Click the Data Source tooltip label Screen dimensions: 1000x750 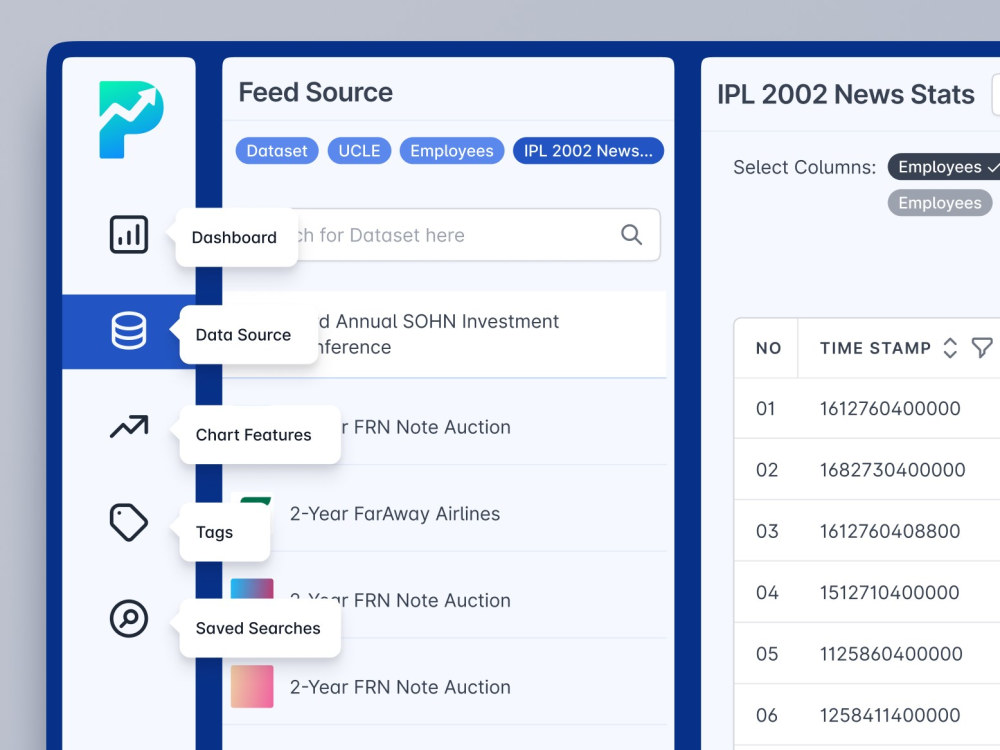243,335
